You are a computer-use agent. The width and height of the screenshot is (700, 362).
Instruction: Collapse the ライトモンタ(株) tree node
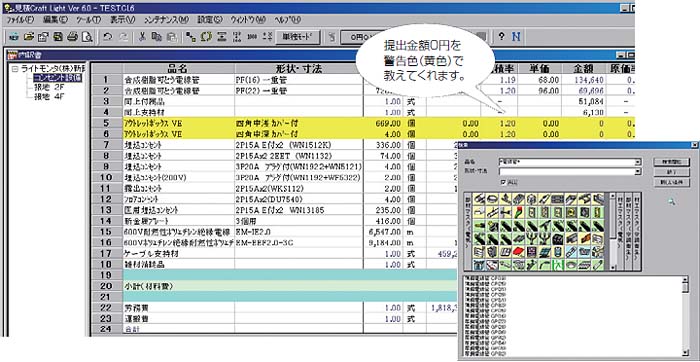click(x=16, y=70)
